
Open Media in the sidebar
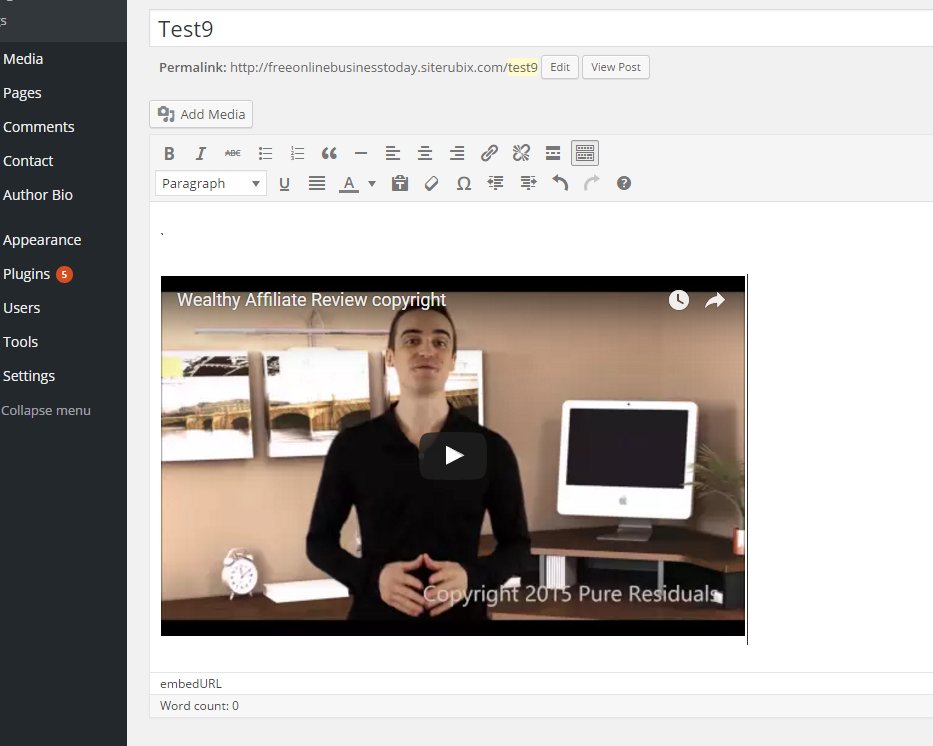(23, 59)
